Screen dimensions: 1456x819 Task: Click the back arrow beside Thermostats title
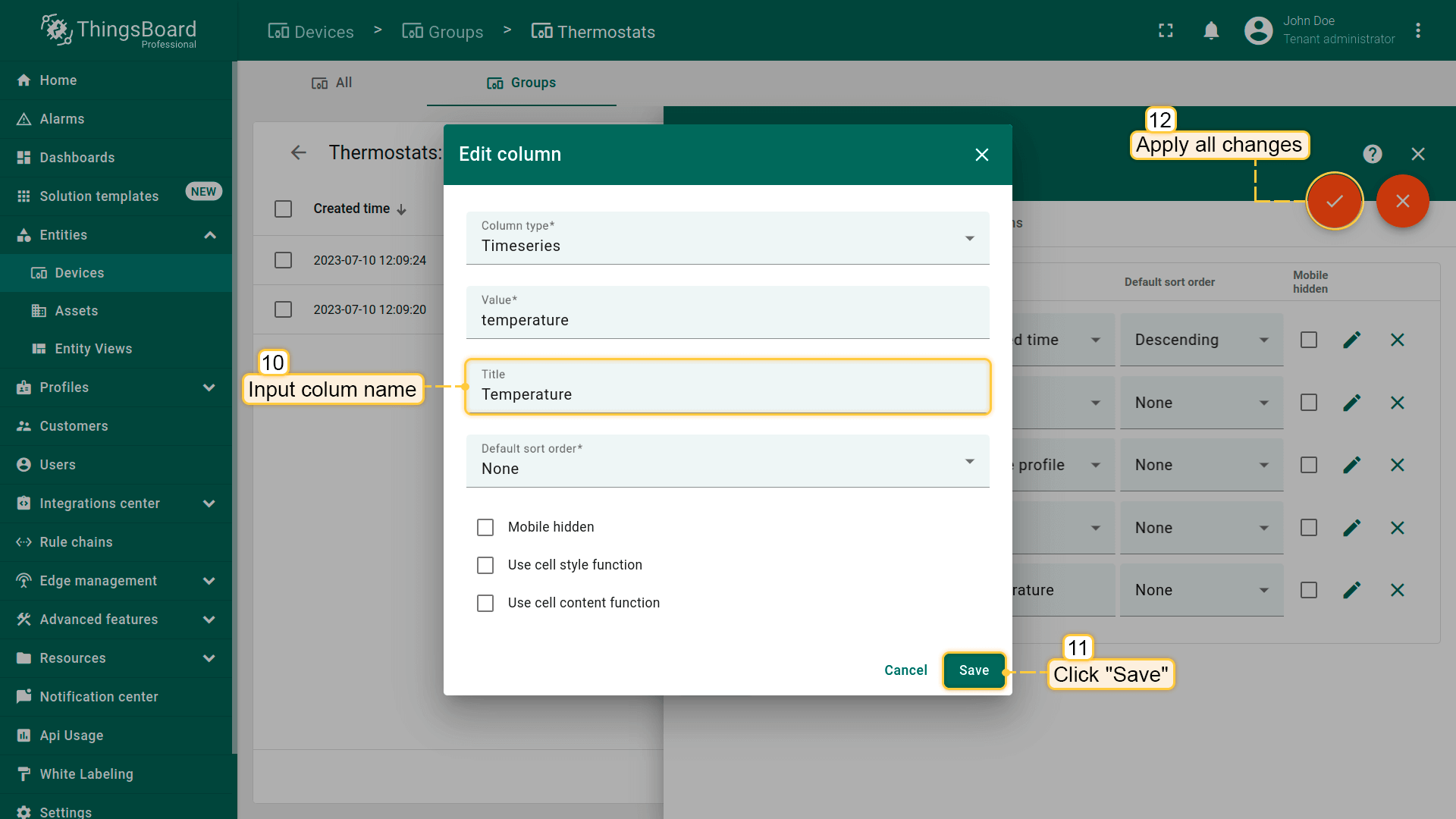pyautogui.click(x=298, y=152)
